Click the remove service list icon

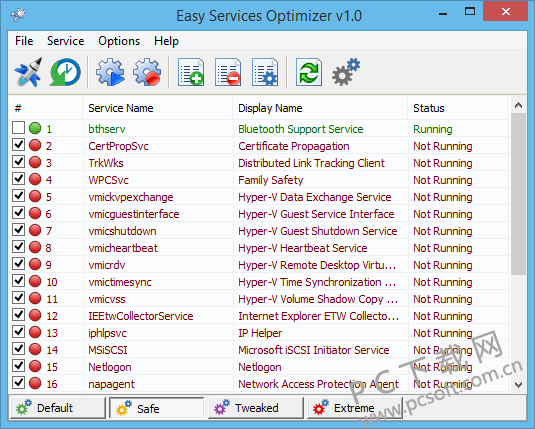pos(228,72)
